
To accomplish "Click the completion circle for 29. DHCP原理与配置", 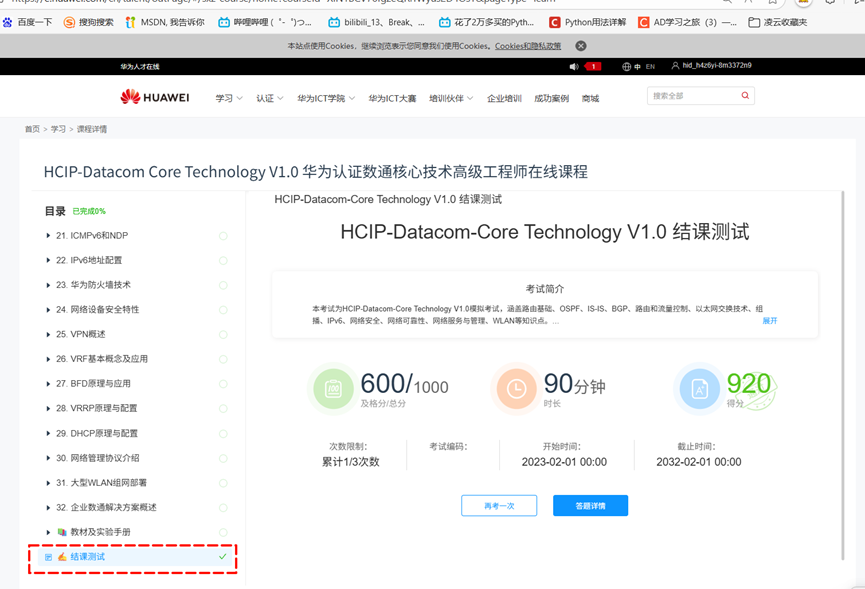I will [x=223, y=433].
